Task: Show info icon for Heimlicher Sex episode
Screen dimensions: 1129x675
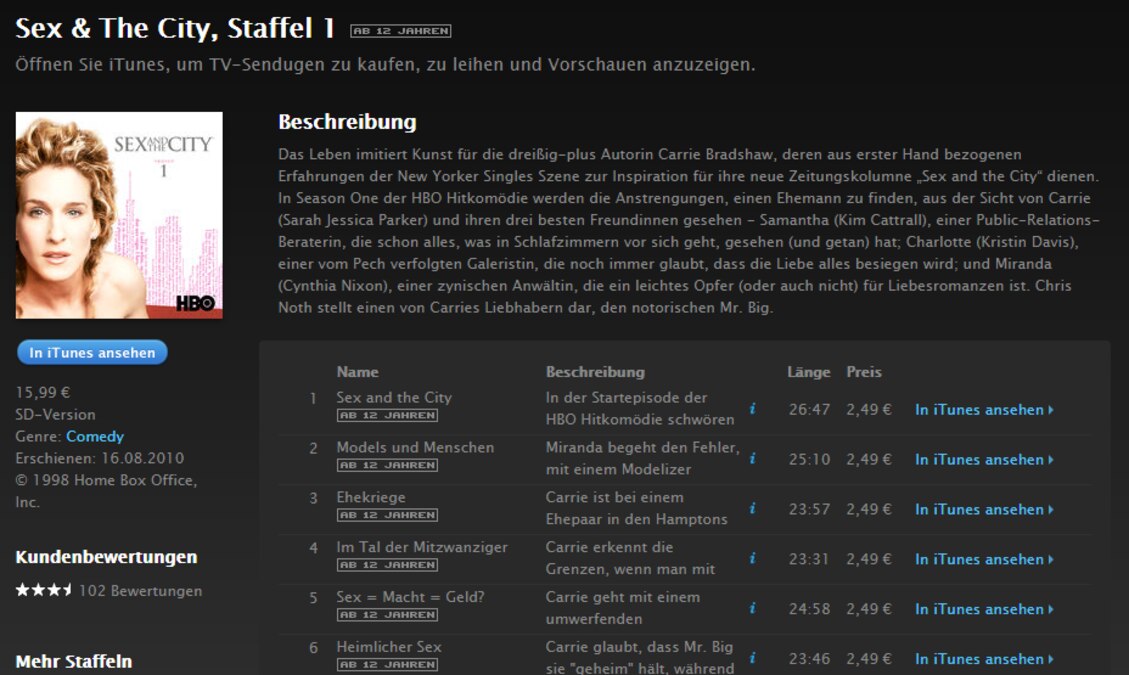Action: (752, 658)
